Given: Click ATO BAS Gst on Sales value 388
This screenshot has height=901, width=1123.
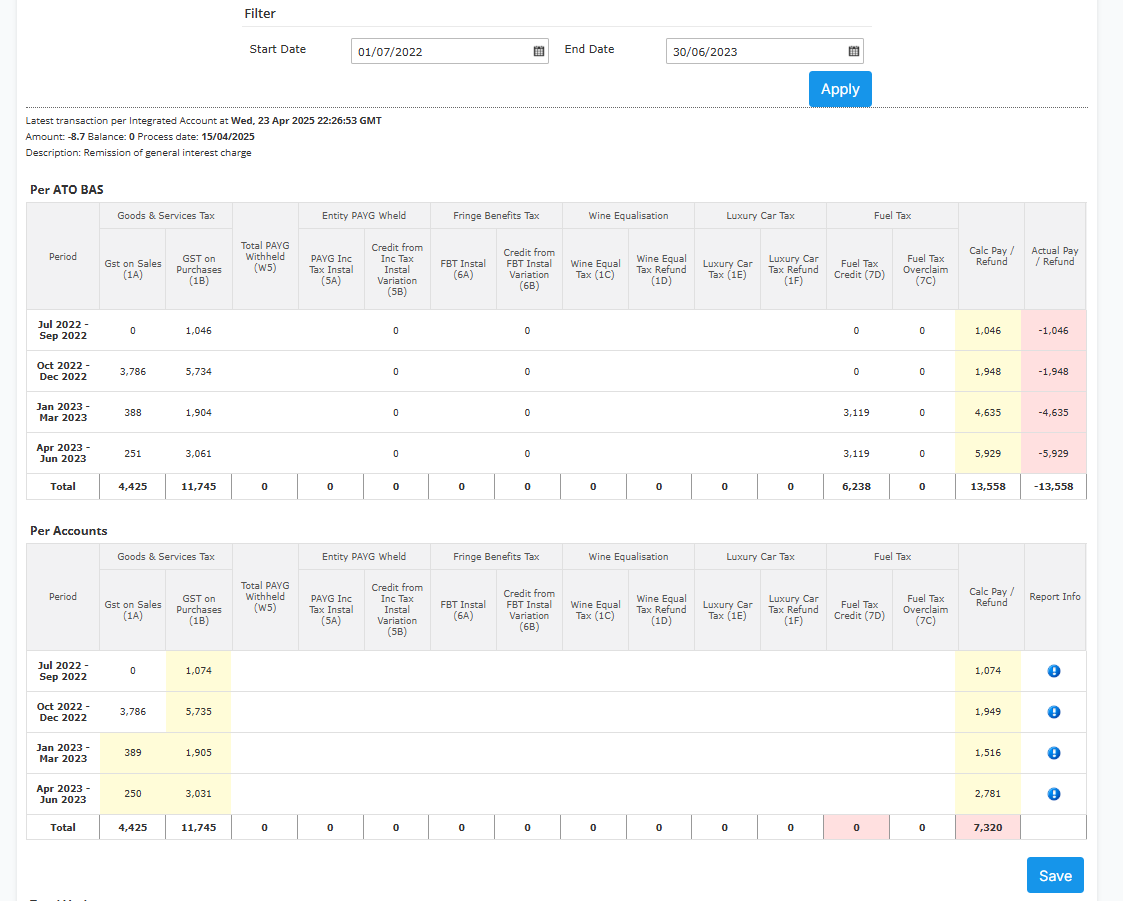Looking at the screenshot, I should tap(132, 413).
